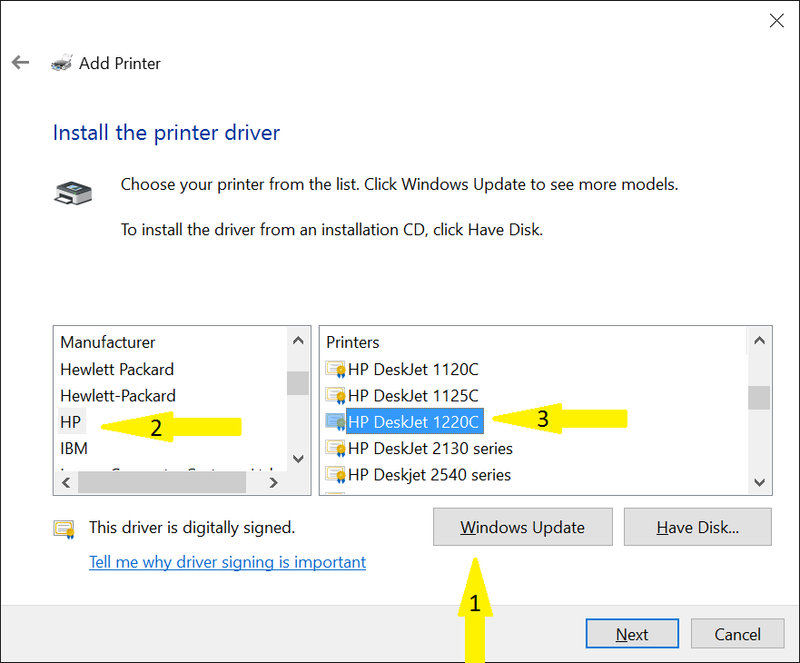Screen dimensions: 800x663
Task: Choose Hewlett-Packard manufacturer entry
Action: [x=118, y=396]
